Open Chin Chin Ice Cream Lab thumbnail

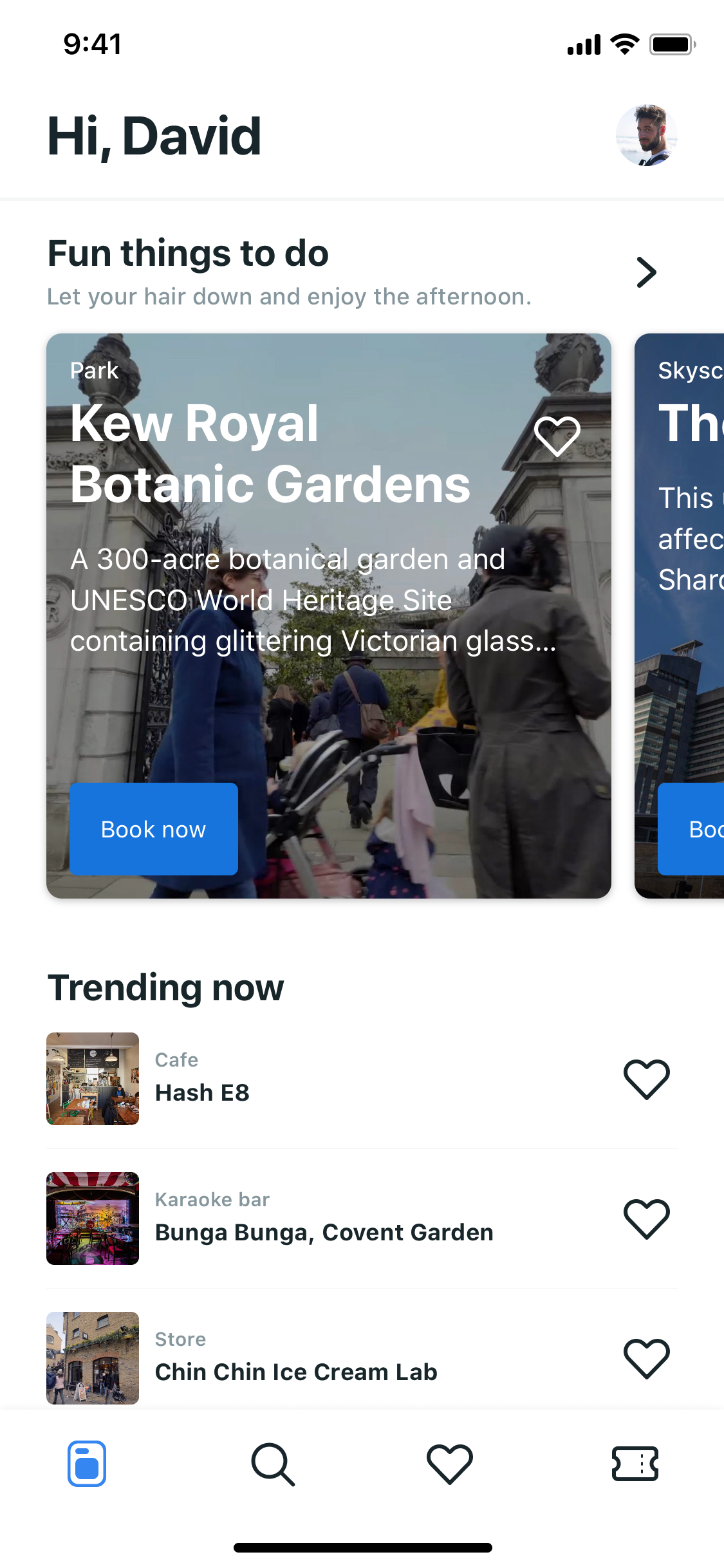tap(93, 1358)
